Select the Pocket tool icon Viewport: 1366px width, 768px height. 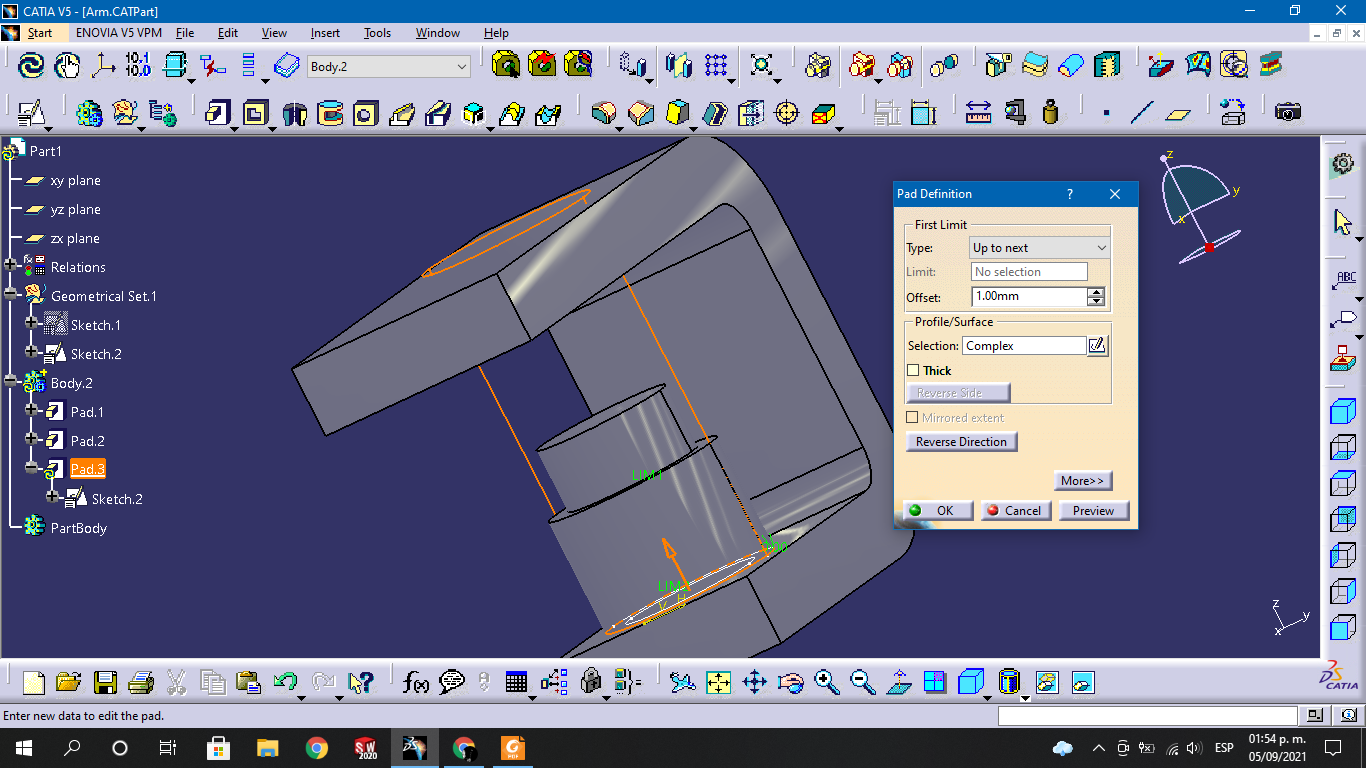pyautogui.click(x=256, y=113)
